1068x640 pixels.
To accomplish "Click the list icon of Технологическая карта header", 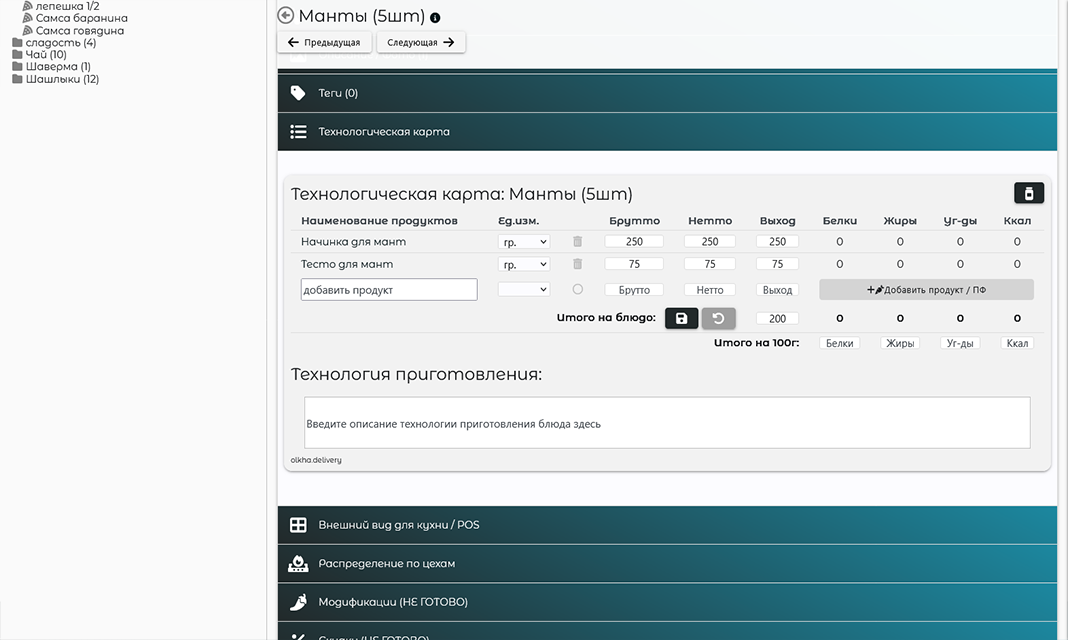I will [x=298, y=131].
